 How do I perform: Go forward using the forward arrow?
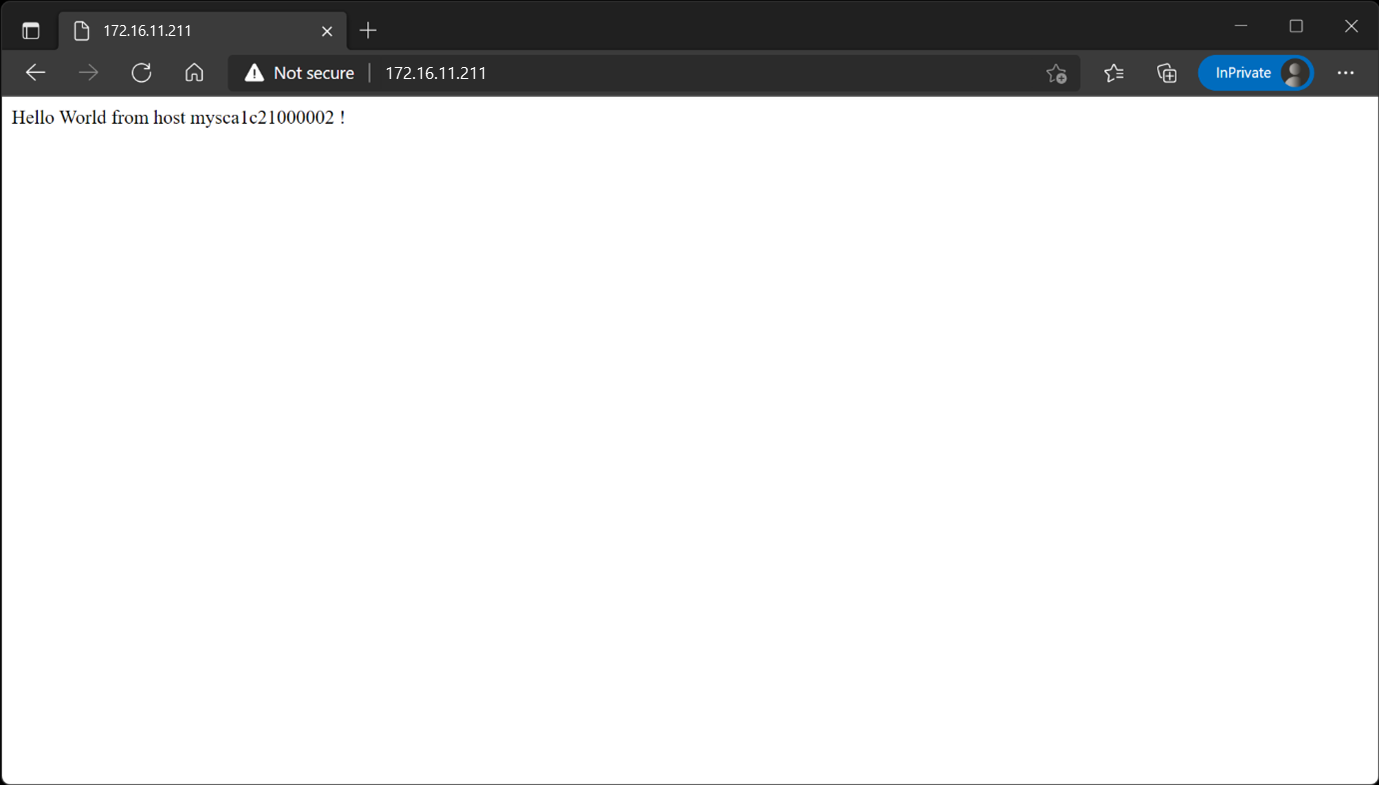(89, 73)
